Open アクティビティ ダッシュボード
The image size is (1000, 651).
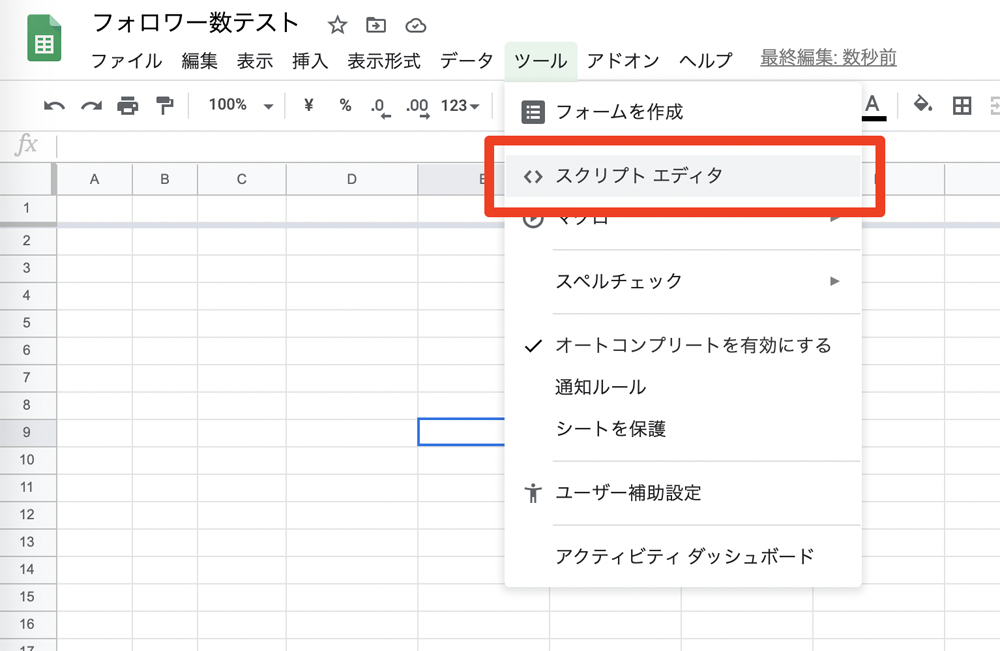pos(682,557)
